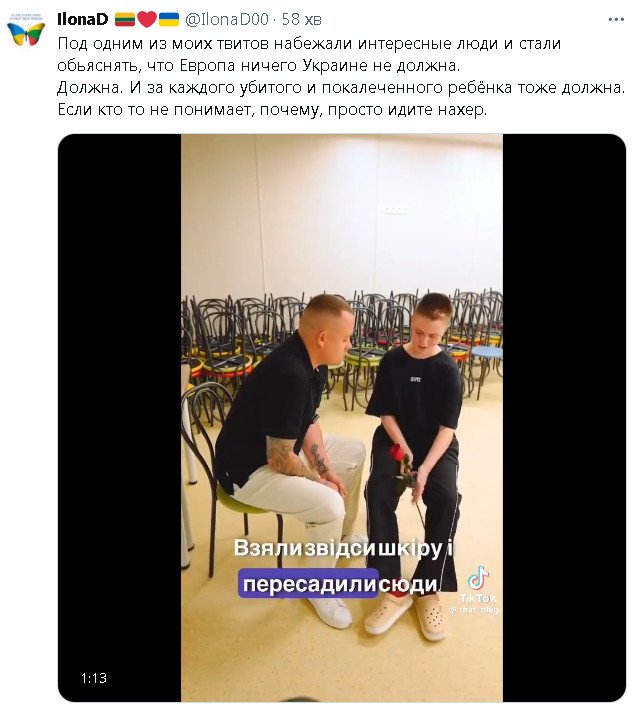Open the @IlonaD00 handle link

[227, 20]
